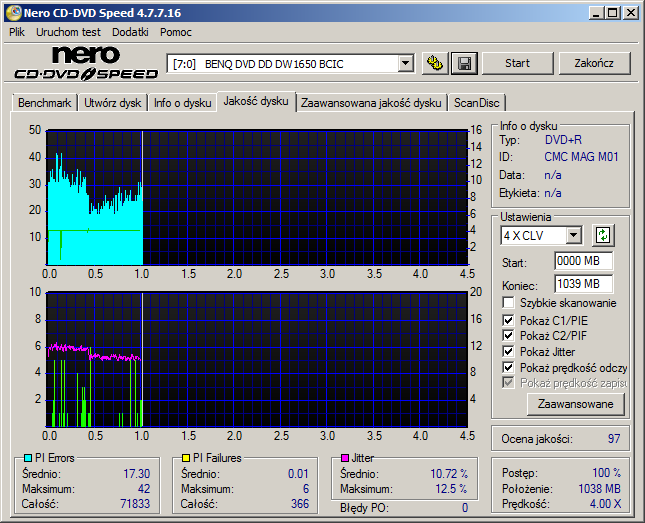
Task: Toggle Pokaż prędkość odczytu checkbox
Action: click(508, 367)
